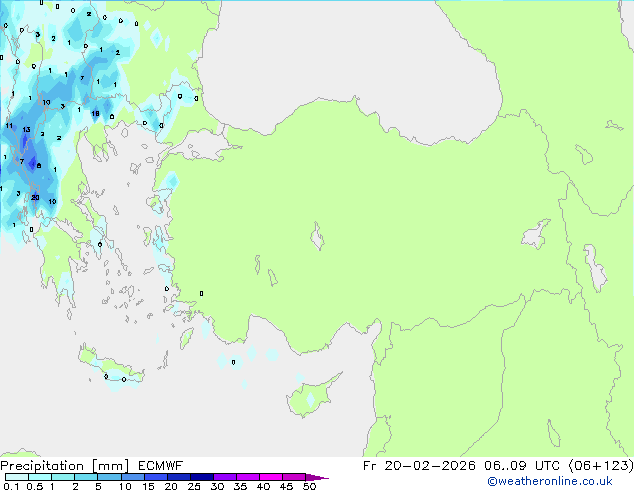Click the '0.1' legend scale label
This screenshot has height=490, width=634.
[11, 486]
